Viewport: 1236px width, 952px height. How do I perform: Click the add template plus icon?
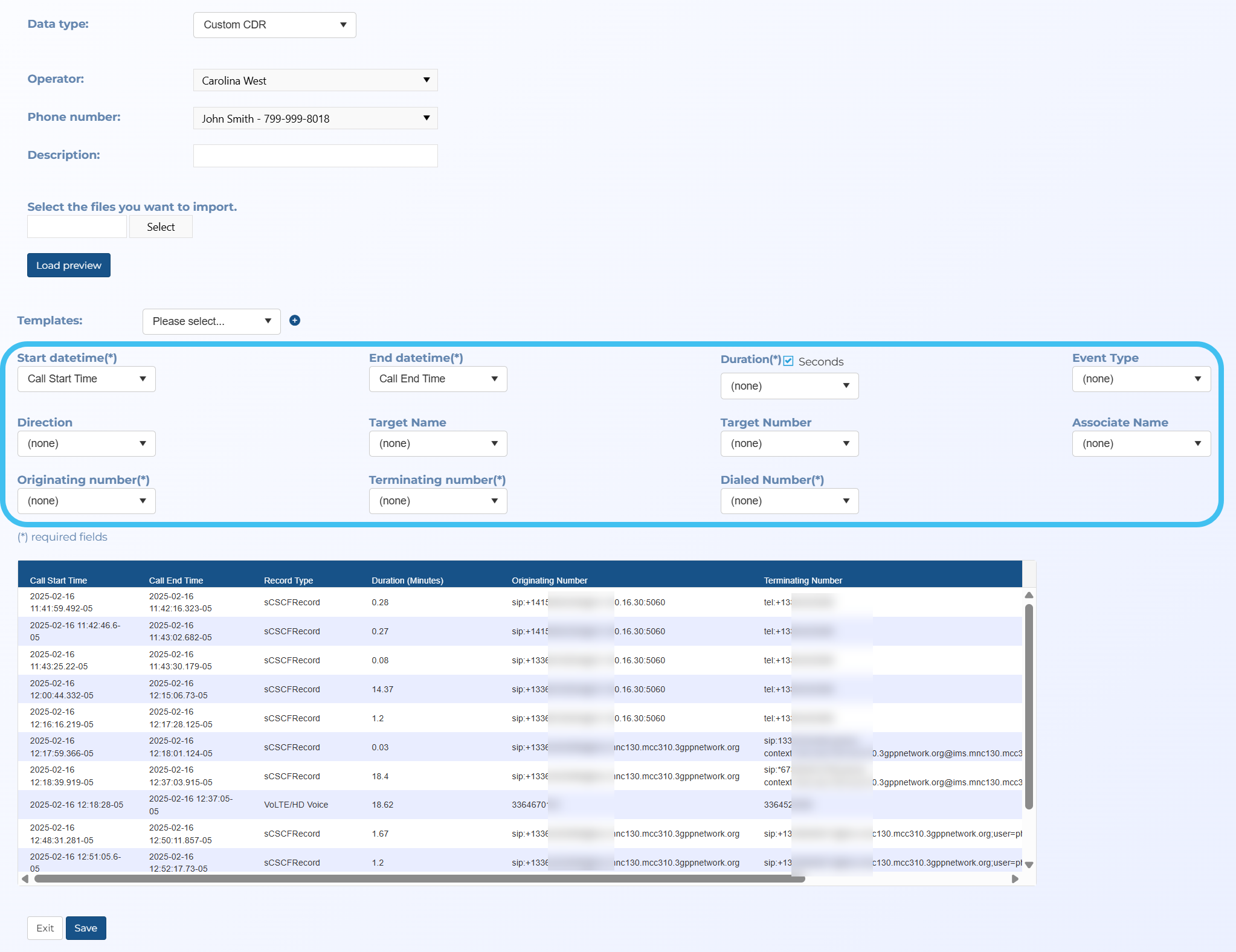pyautogui.click(x=295, y=321)
